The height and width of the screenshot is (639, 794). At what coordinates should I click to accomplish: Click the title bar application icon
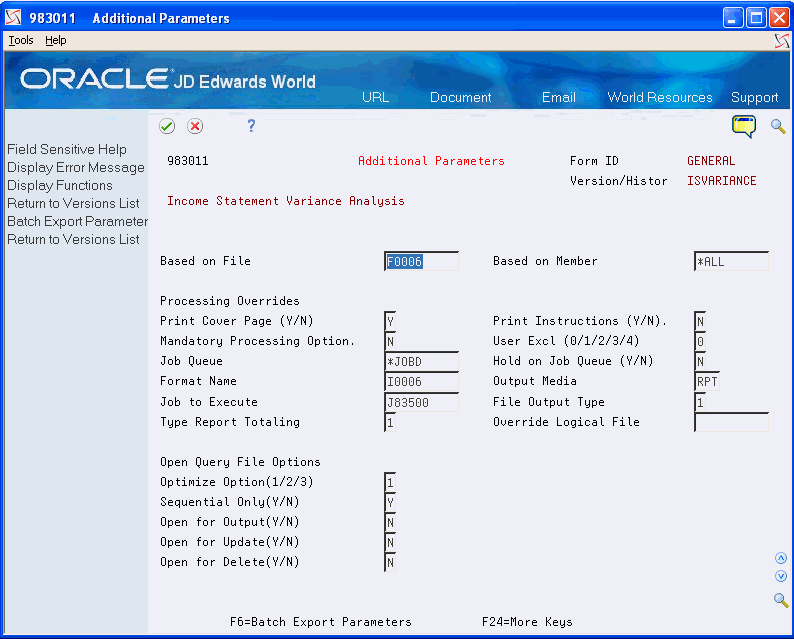[14, 18]
